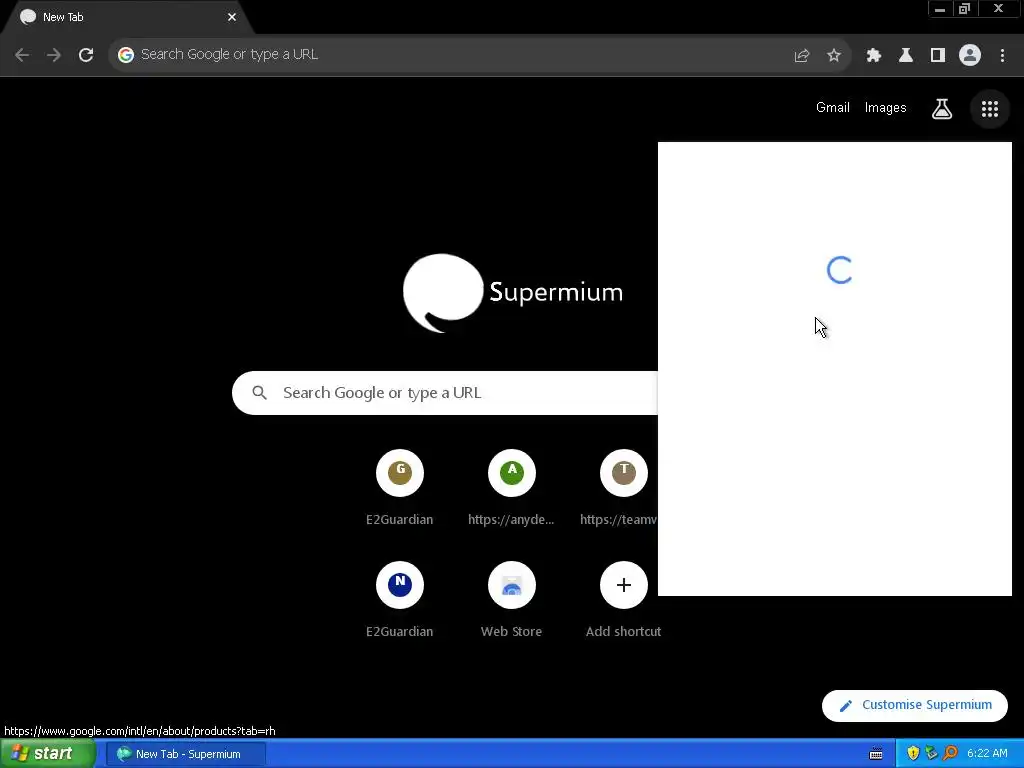Image resolution: width=1024 pixels, height=768 pixels.
Task: Open the Gmail link
Action: click(x=833, y=108)
